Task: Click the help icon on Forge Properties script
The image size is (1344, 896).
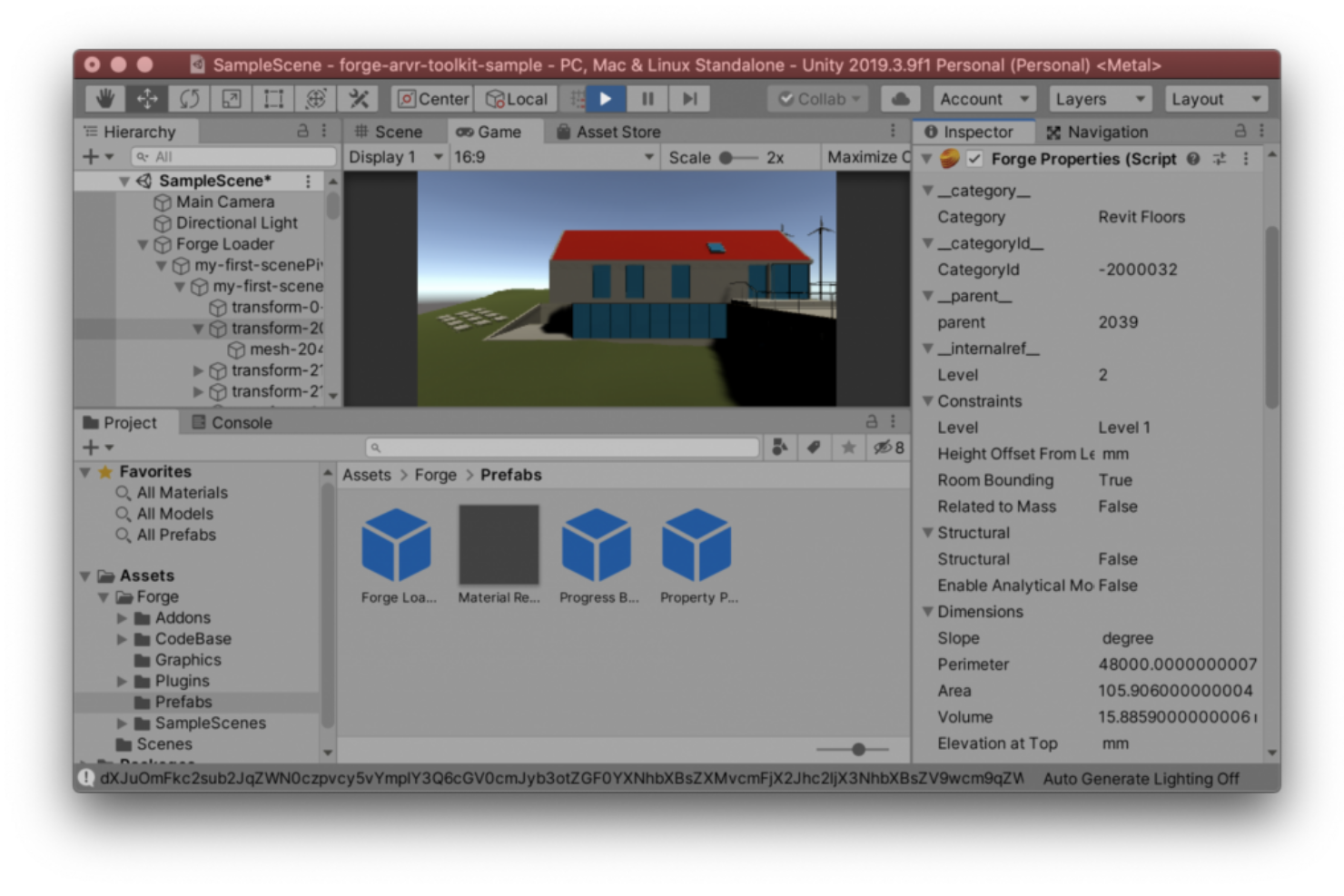Action: point(1192,159)
